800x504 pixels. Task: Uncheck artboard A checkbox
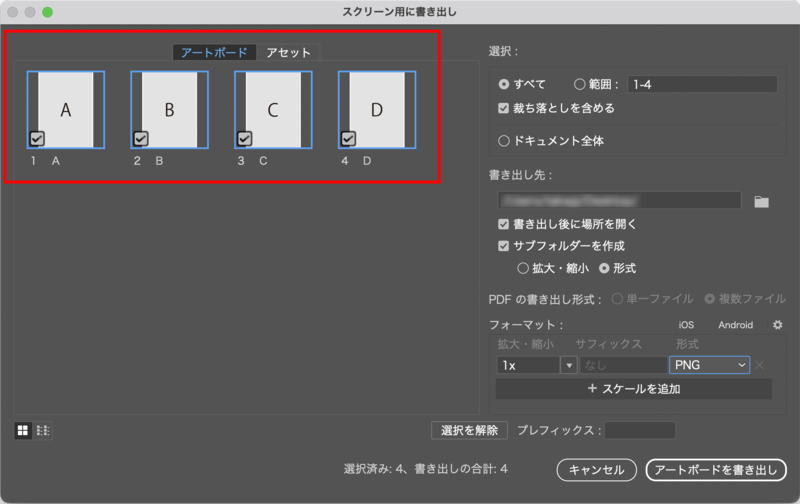point(36,138)
